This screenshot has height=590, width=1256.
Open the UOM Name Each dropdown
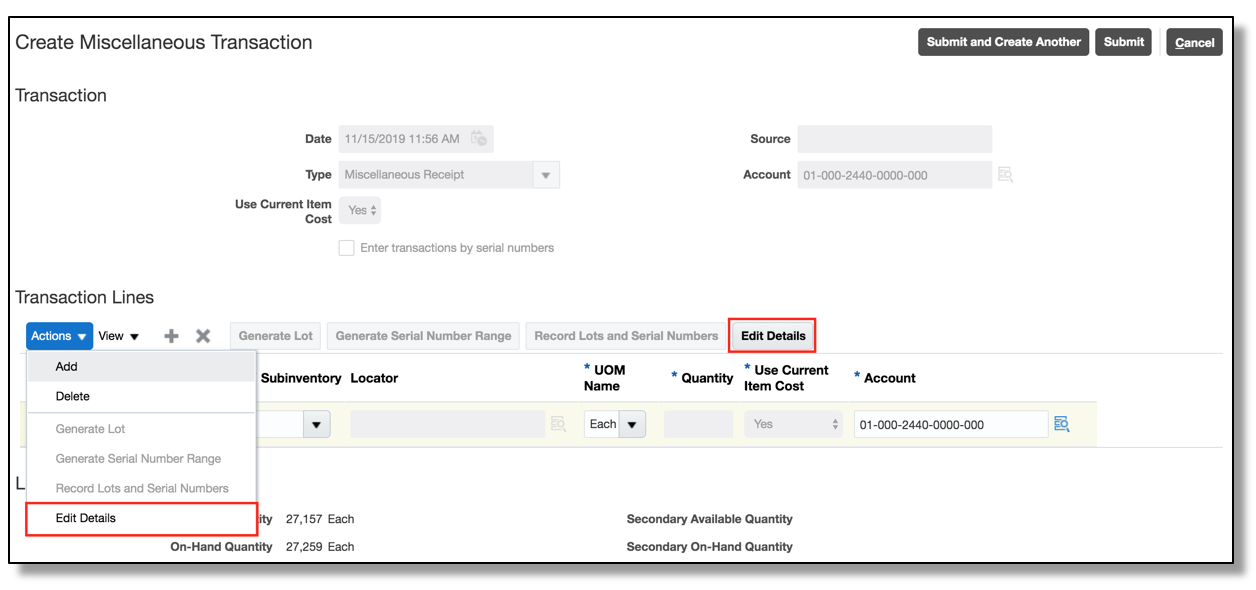[632, 424]
